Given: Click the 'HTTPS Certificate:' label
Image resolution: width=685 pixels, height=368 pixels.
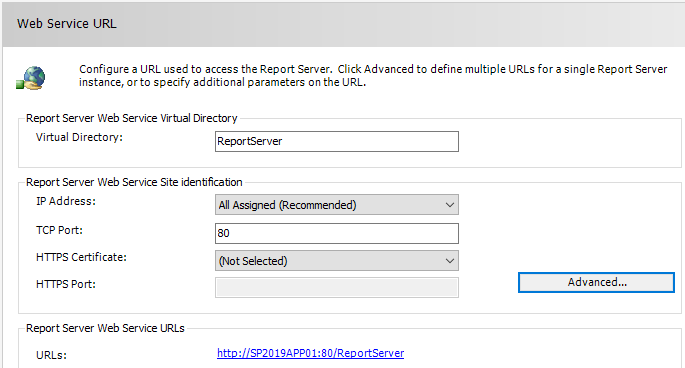Looking at the screenshot, I should tap(81, 257).
